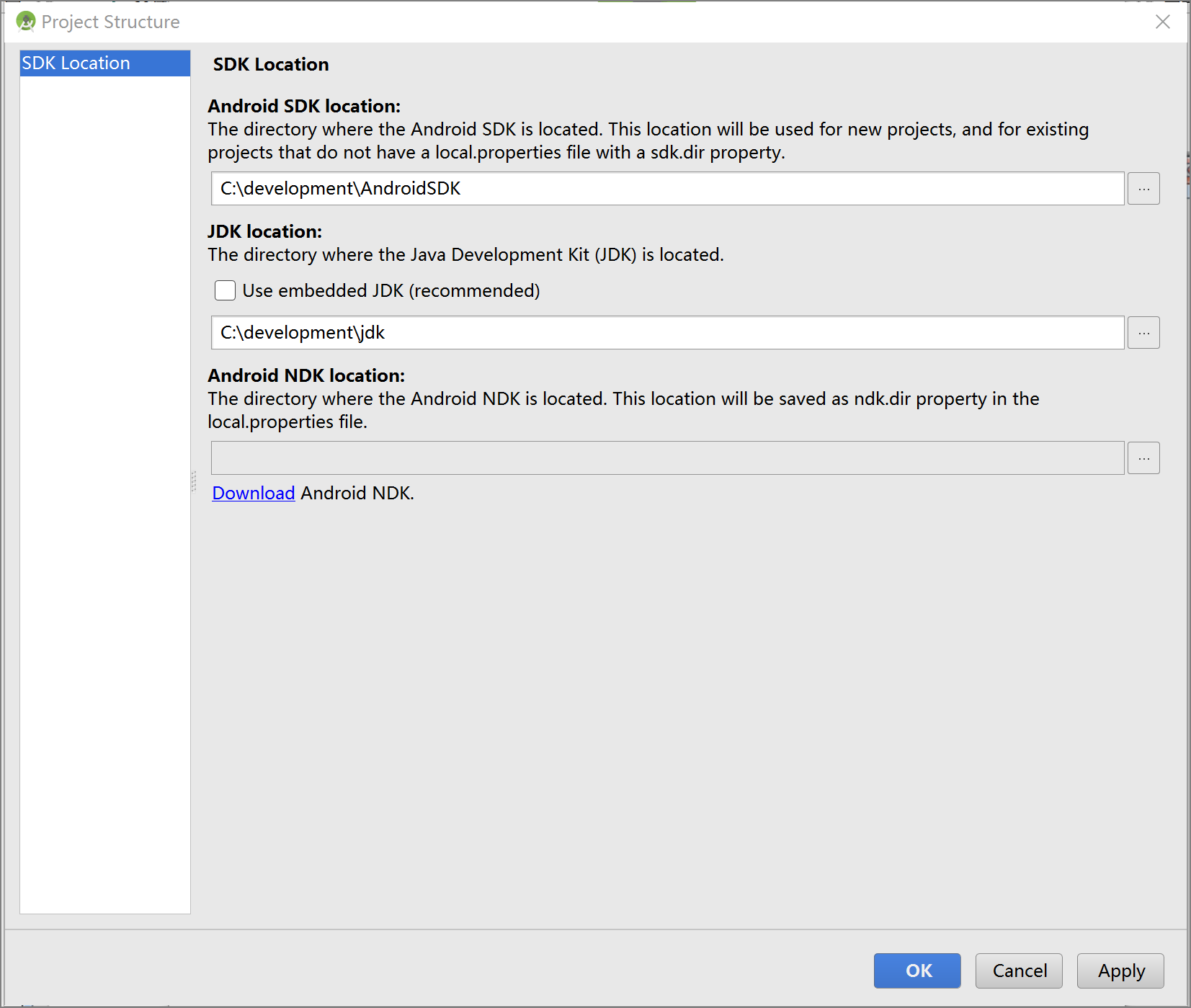Click the Android SDK path input field

pos(668,189)
